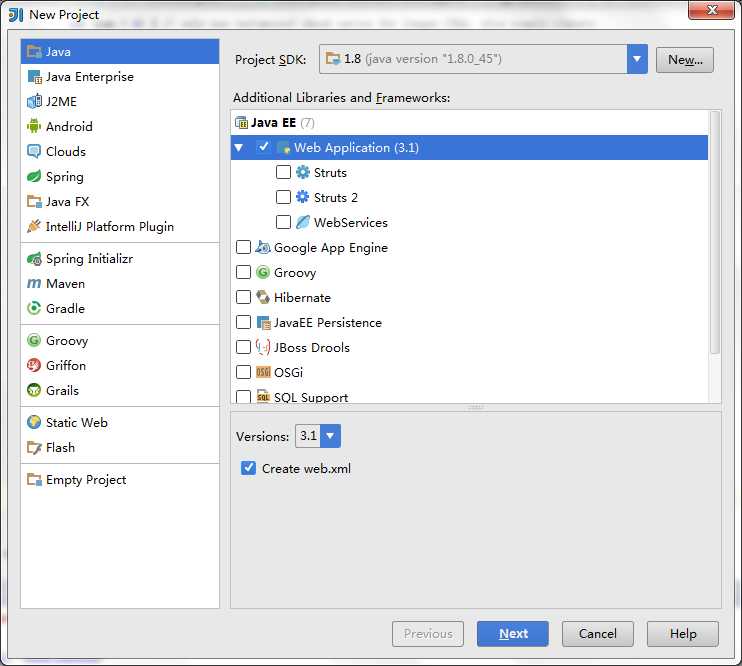Enable the JavaEE Persistence checkbox

(243, 322)
